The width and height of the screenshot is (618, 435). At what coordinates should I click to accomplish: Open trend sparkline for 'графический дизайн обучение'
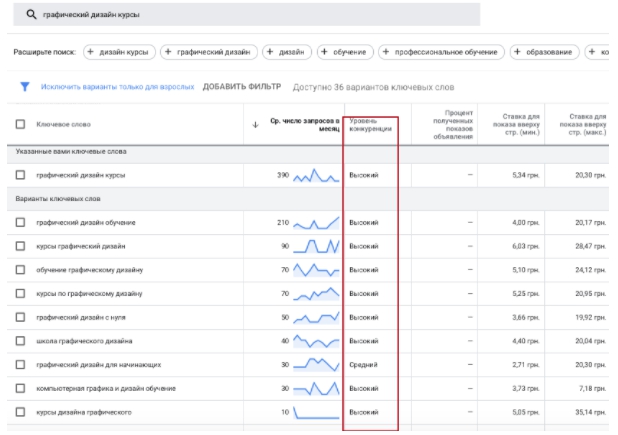pyautogui.click(x=316, y=223)
